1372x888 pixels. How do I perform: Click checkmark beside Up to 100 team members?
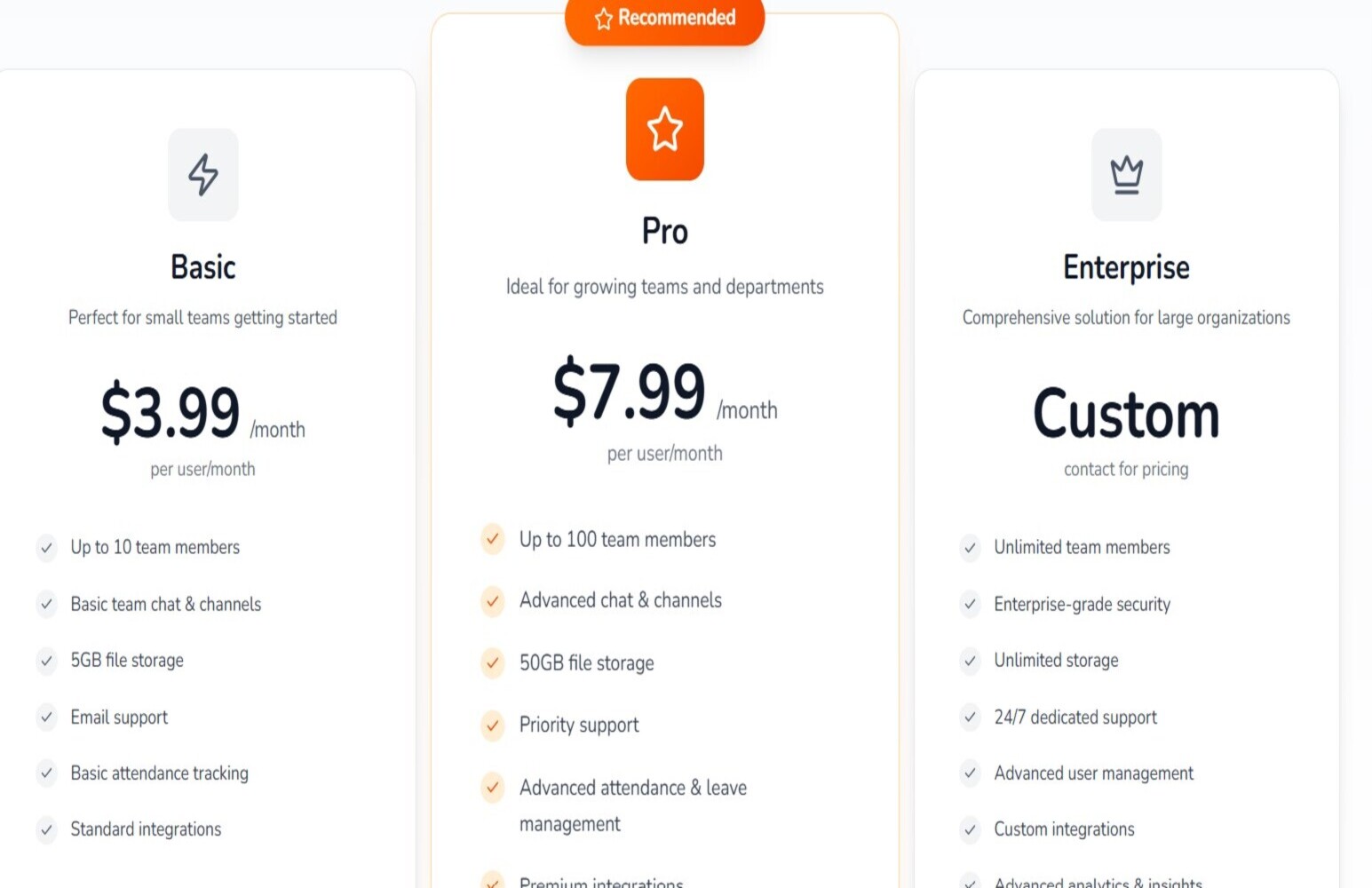pyautogui.click(x=493, y=539)
